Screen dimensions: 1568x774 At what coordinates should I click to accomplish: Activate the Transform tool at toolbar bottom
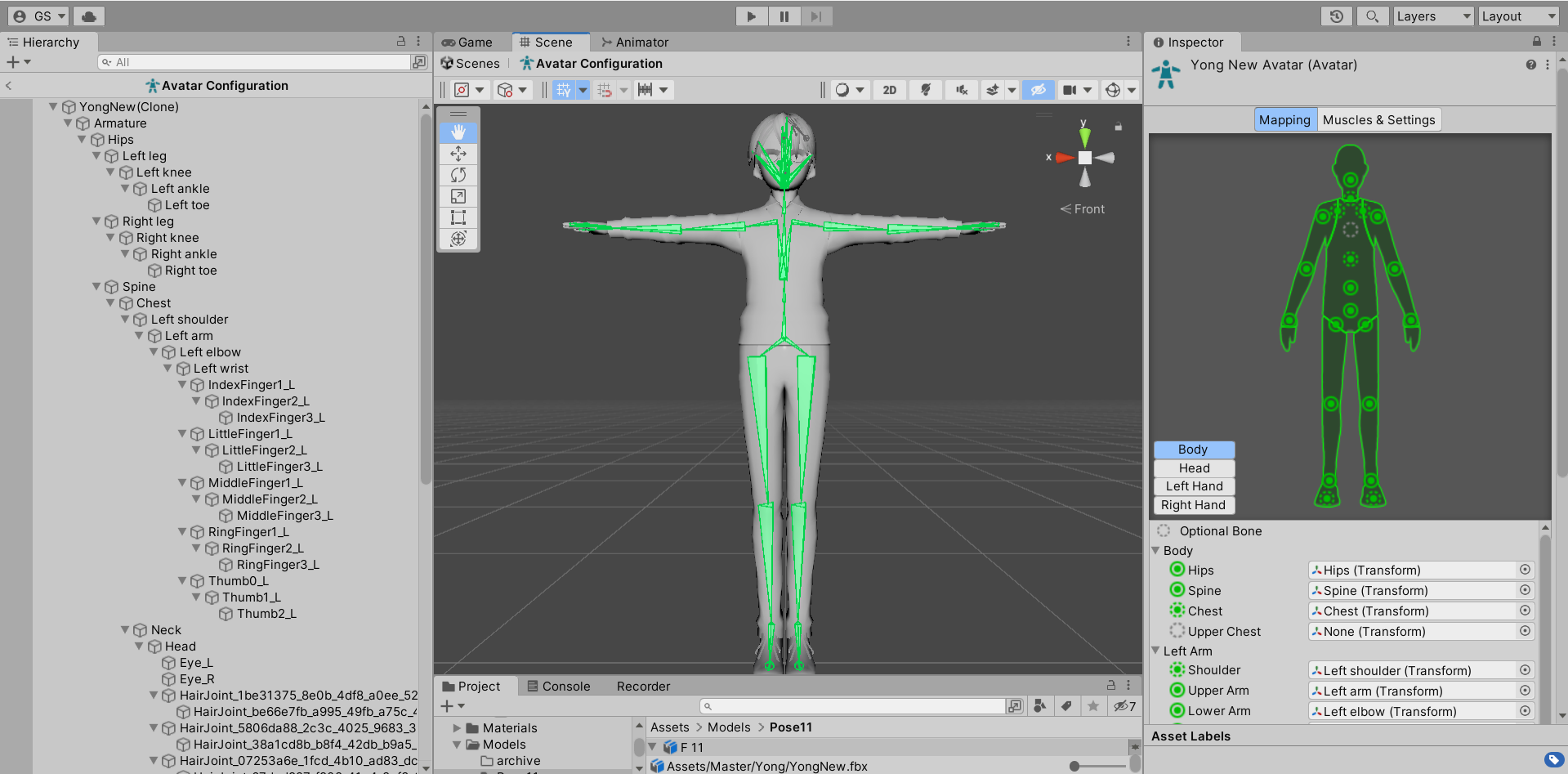click(458, 239)
